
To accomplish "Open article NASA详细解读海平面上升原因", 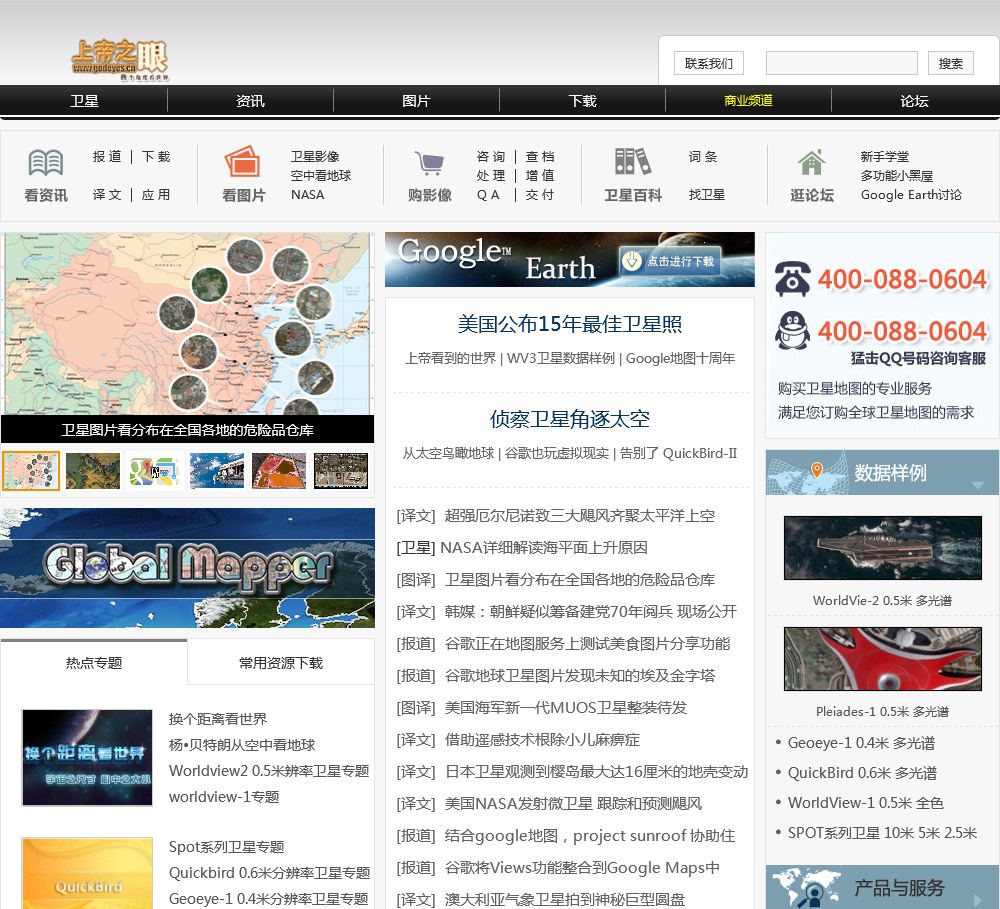I will click(543, 548).
